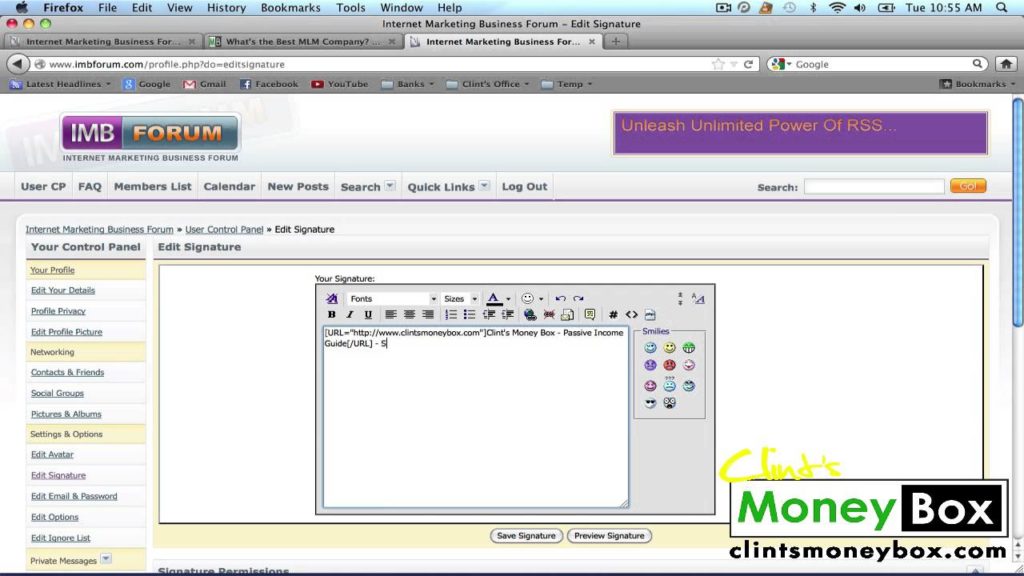Increase indent in signature editor
1024x576 pixels.
coord(507,315)
